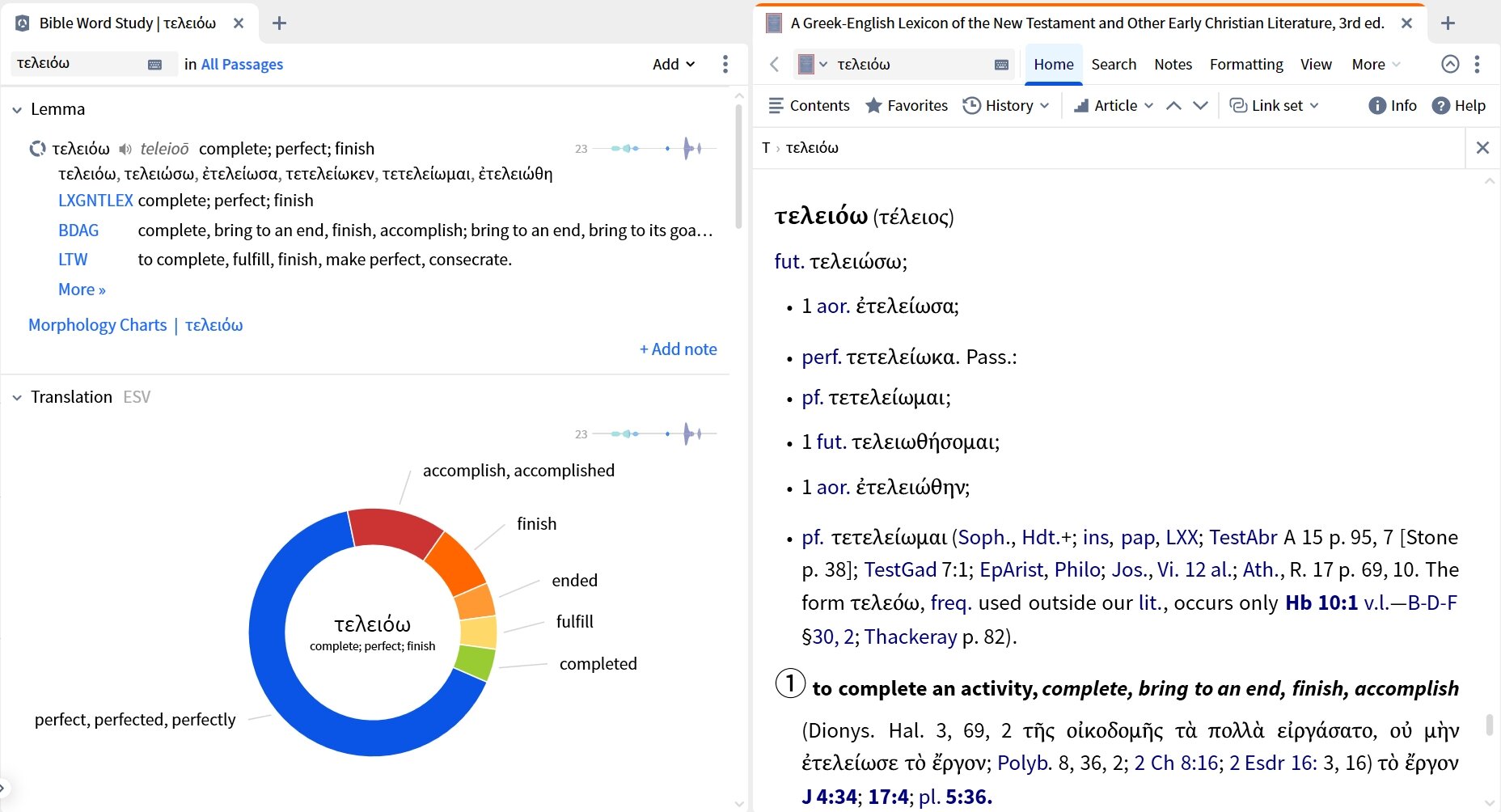Screen dimensions: 1501x812
Task: Open new tab in left panel
Action: pos(279,23)
